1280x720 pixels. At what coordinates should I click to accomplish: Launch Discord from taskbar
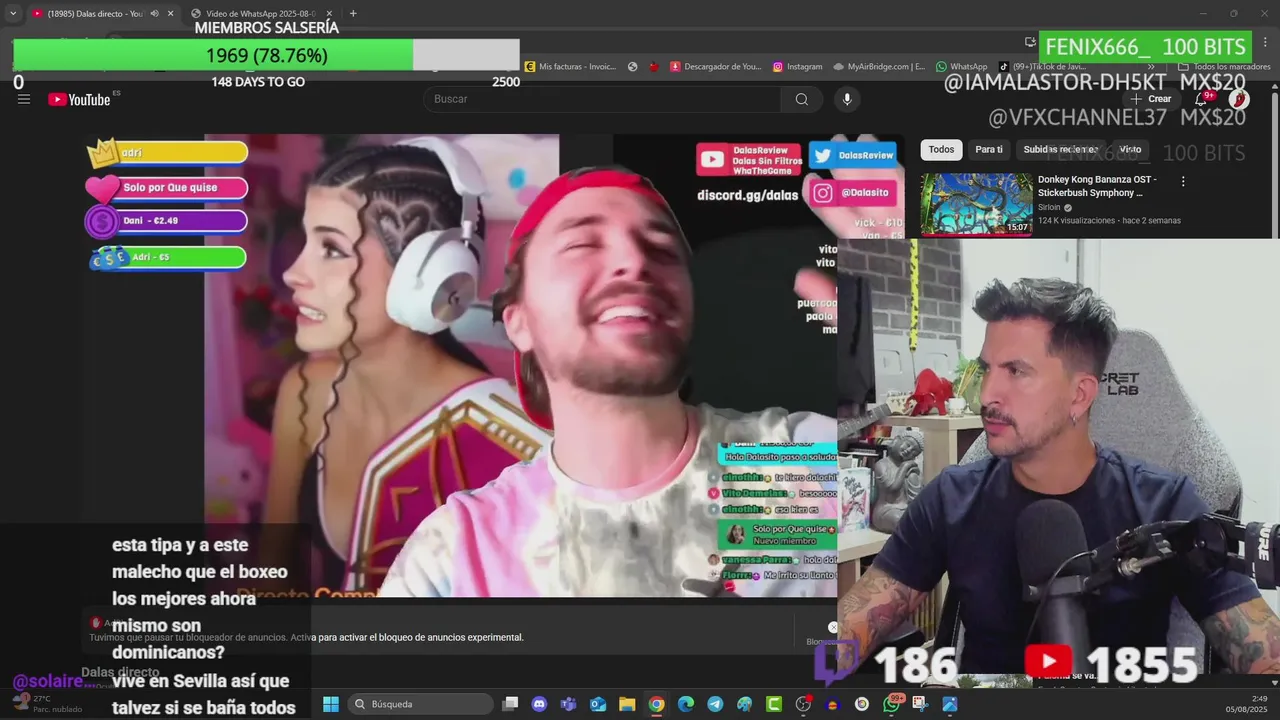[x=540, y=704]
